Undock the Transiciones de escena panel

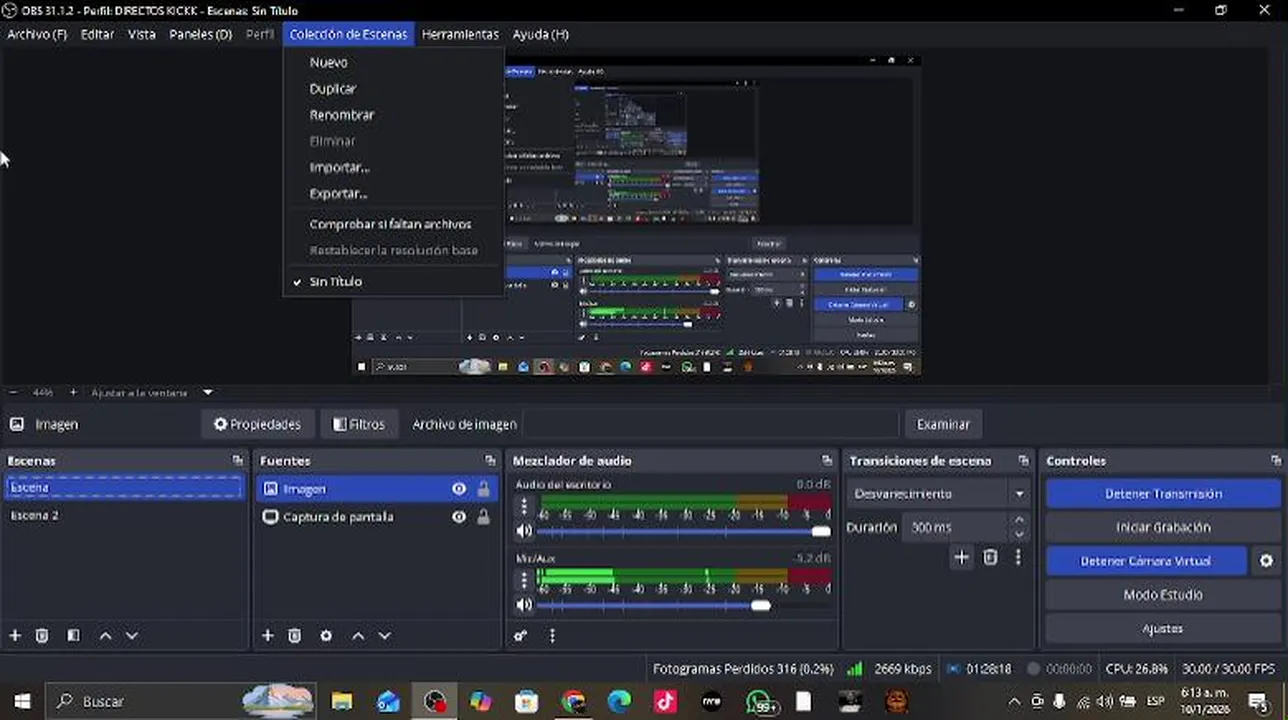pos(1023,460)
